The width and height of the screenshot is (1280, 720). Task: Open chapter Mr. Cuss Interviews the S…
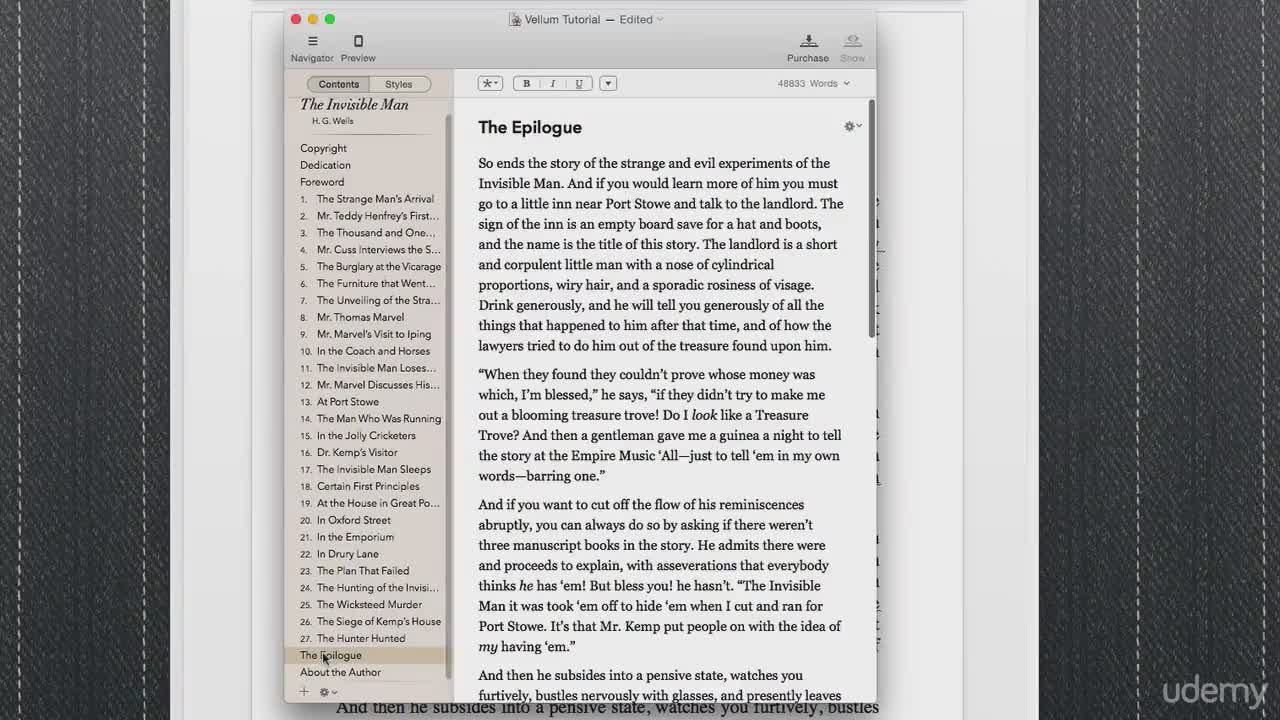379,250
